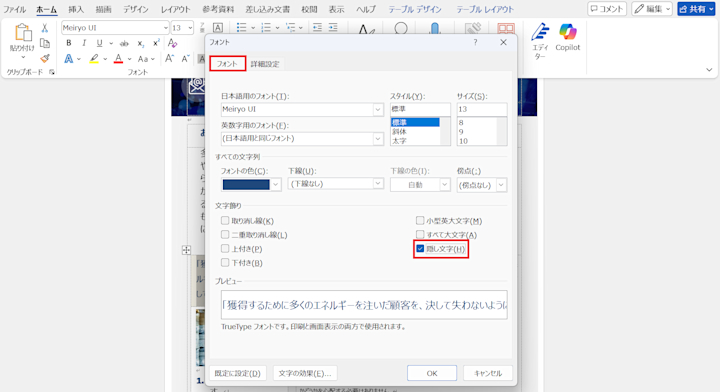This screenshot has height=392, width=720.
Task: Apply superscript formatting
Action: (156, 43)
